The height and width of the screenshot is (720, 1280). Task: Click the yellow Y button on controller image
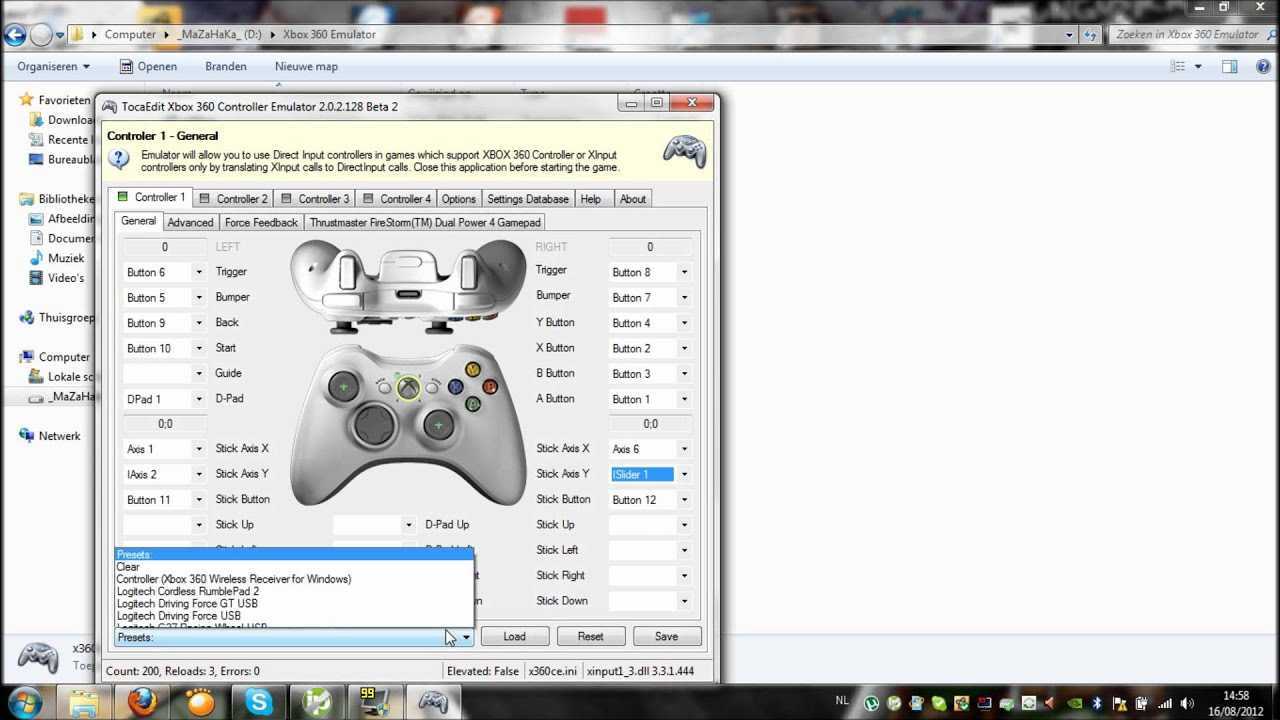pyautogui.click(x=472, y=370)
